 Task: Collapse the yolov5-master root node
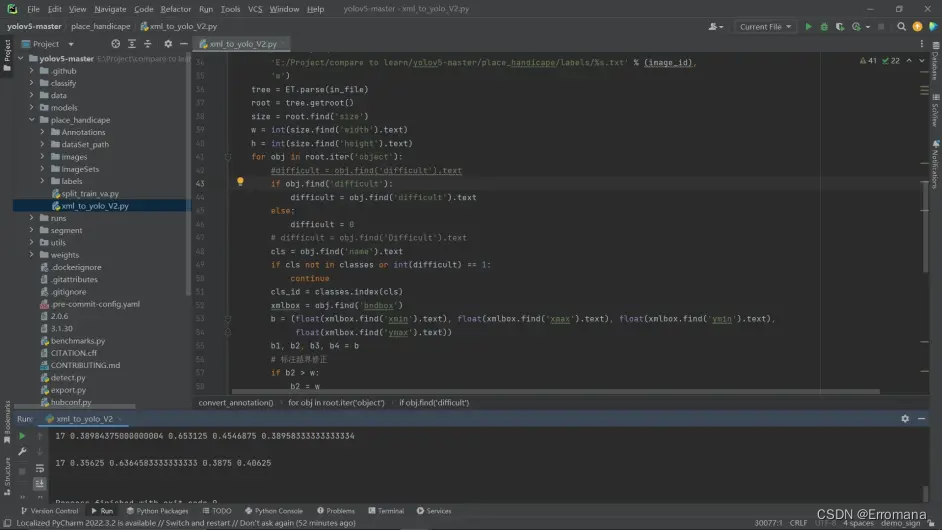tap(20, 58)
